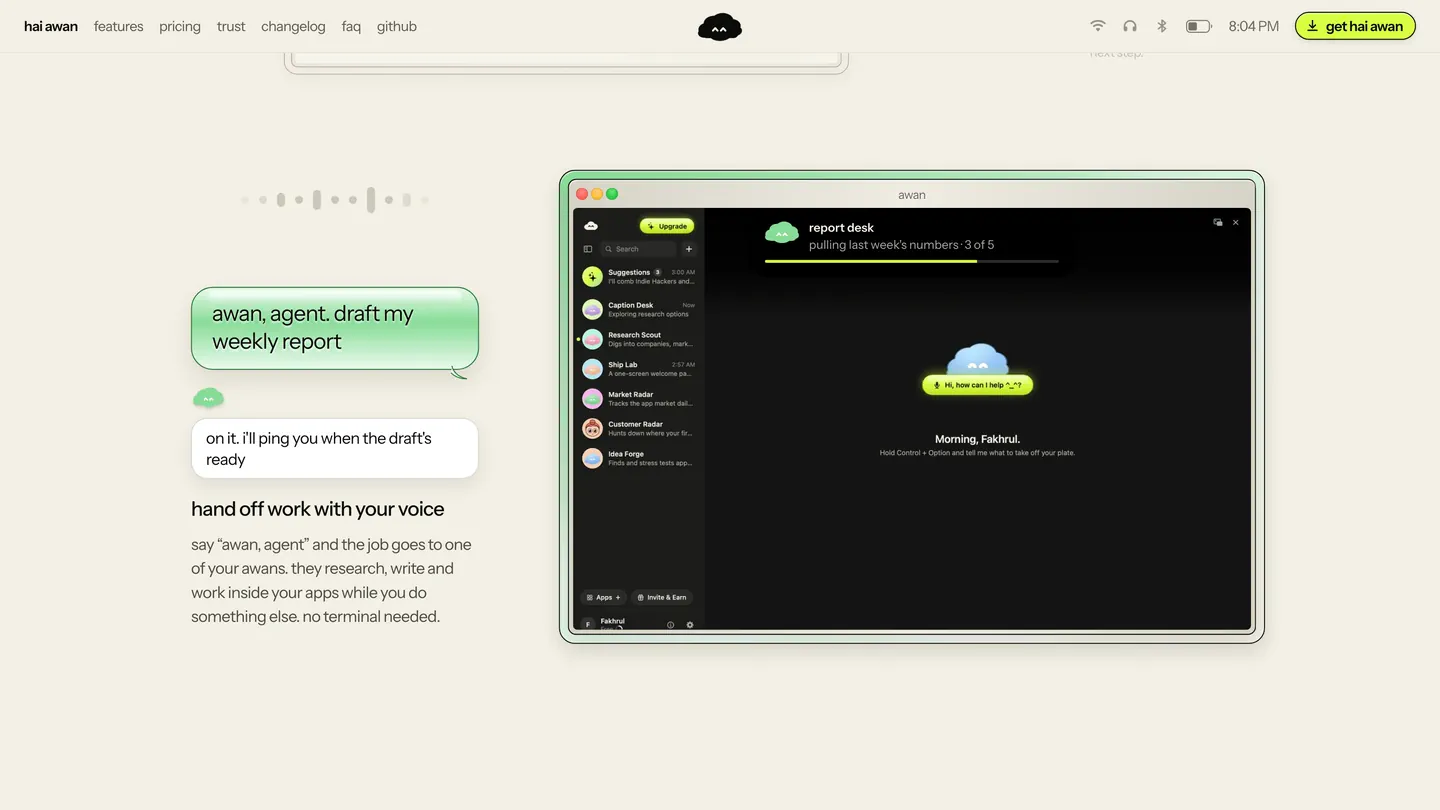The height and width of the screenshot is (810, 1440).
Task: Add a new chat with plus icon
Action: [x=689, y=249]
